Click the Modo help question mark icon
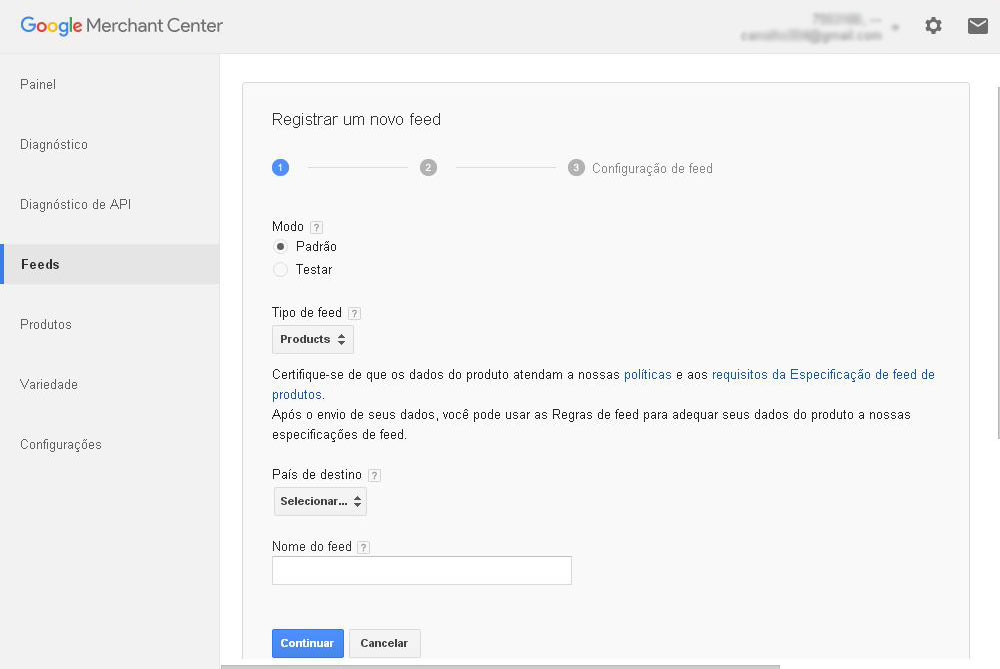The image size is (1000, 669). point(316,227)
